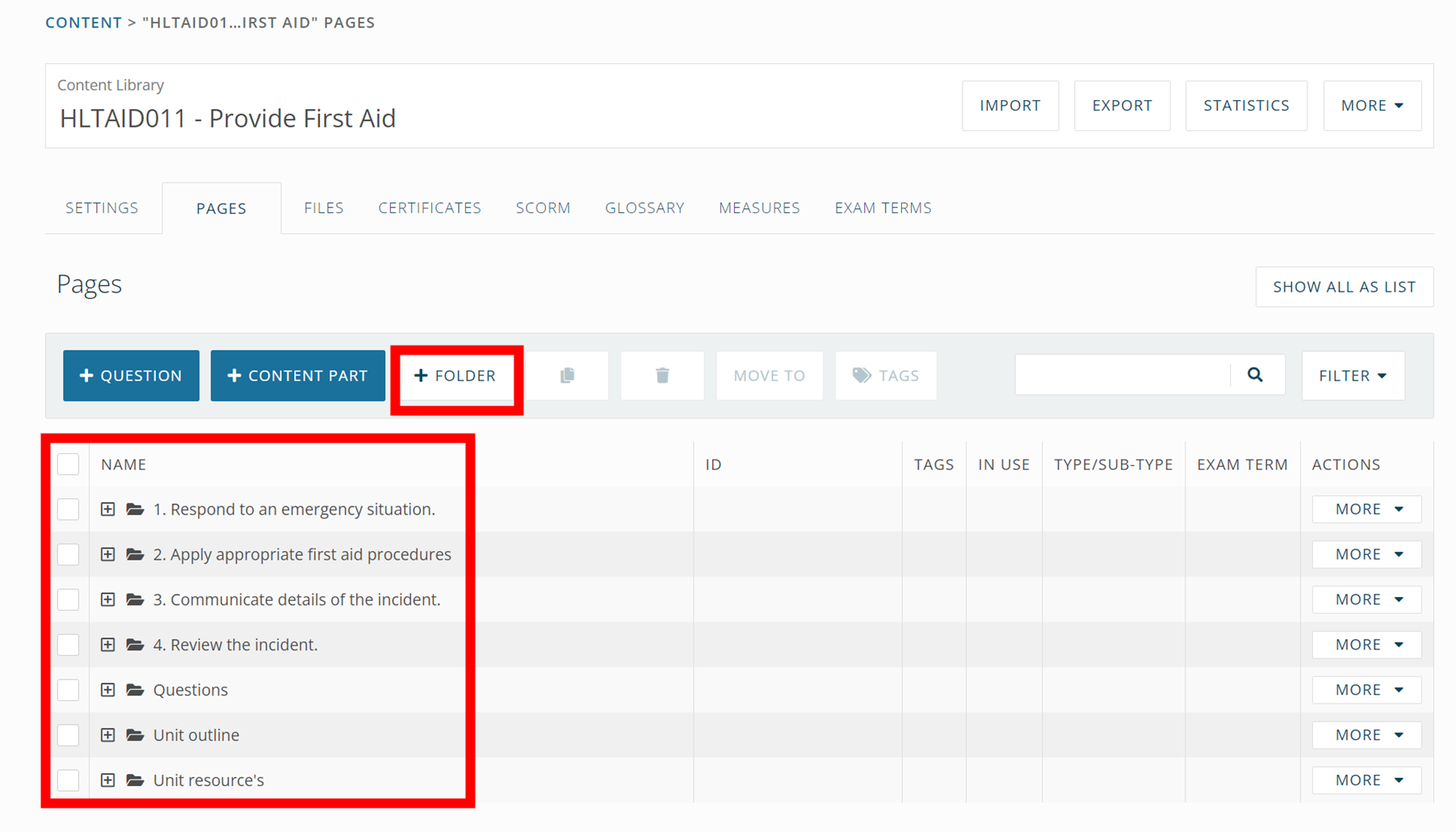Image resolution: width=1456 pixels, height=832 pixels.
Task: Click the Tags button with tag icon
Action: pos(886,376)
